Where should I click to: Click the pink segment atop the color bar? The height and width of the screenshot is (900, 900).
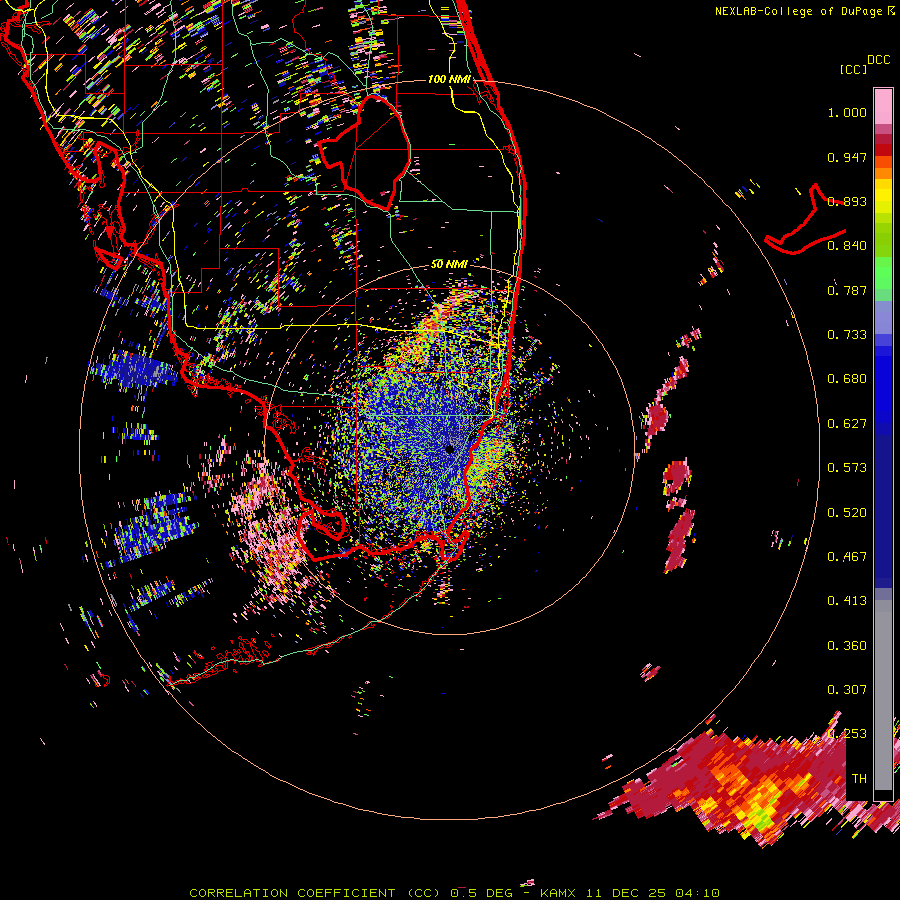point(883,106)
